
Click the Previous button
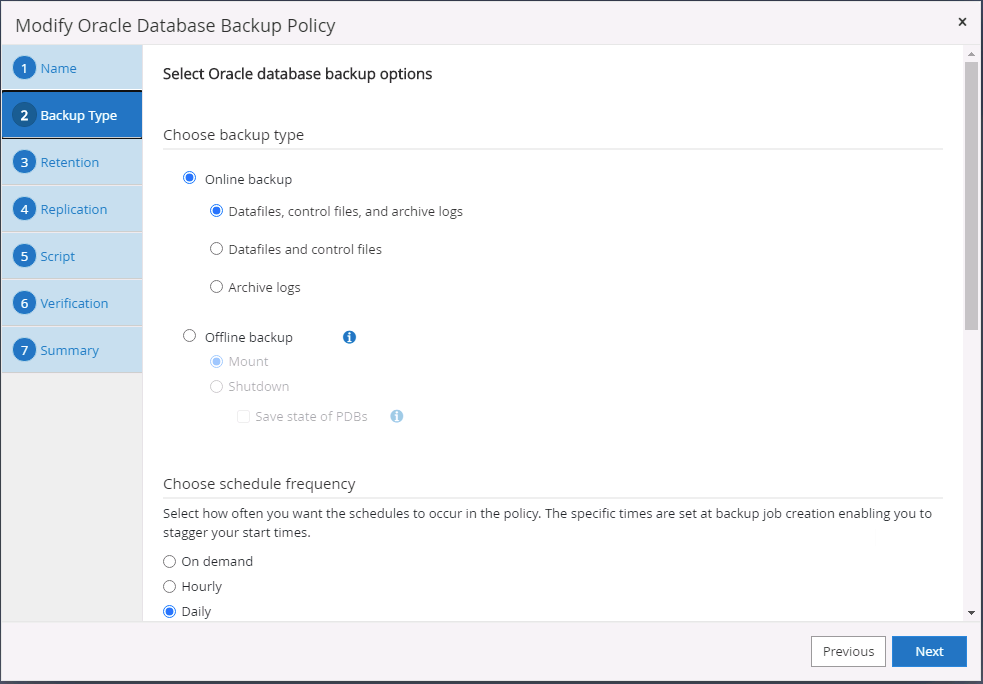click(x=848, y=651)
